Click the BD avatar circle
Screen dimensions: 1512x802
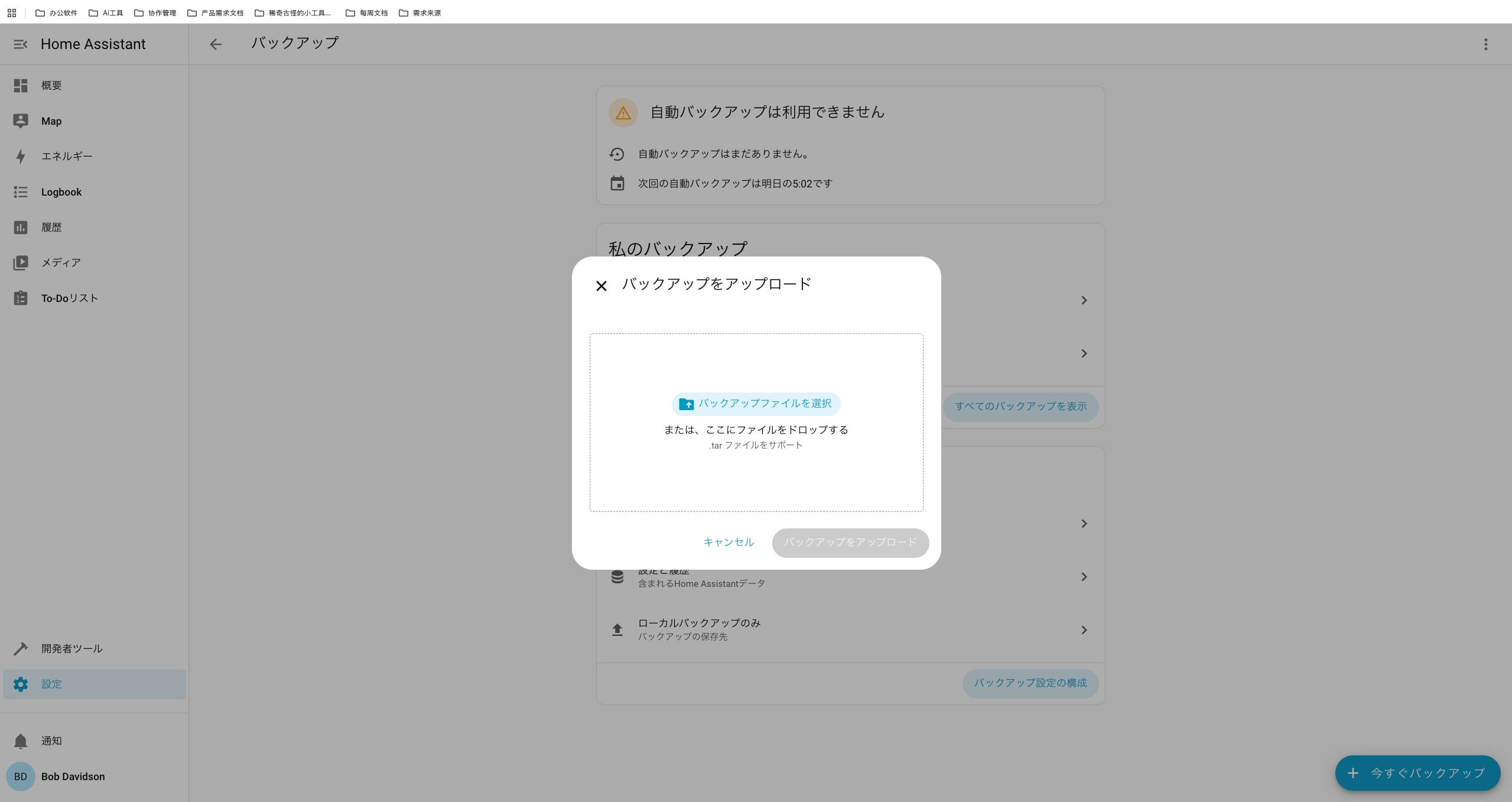[21, 777]
